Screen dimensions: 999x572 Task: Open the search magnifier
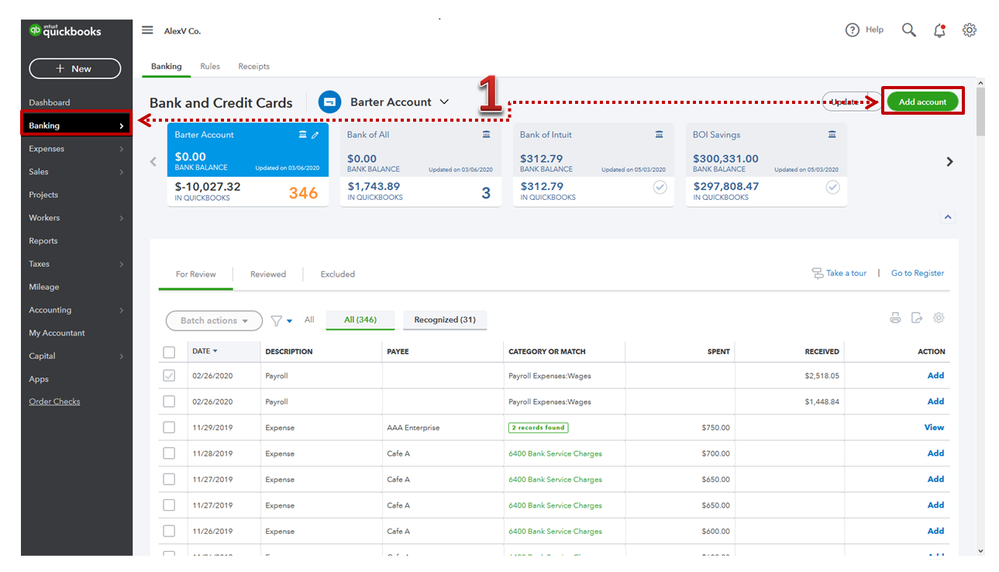[909, 30]
